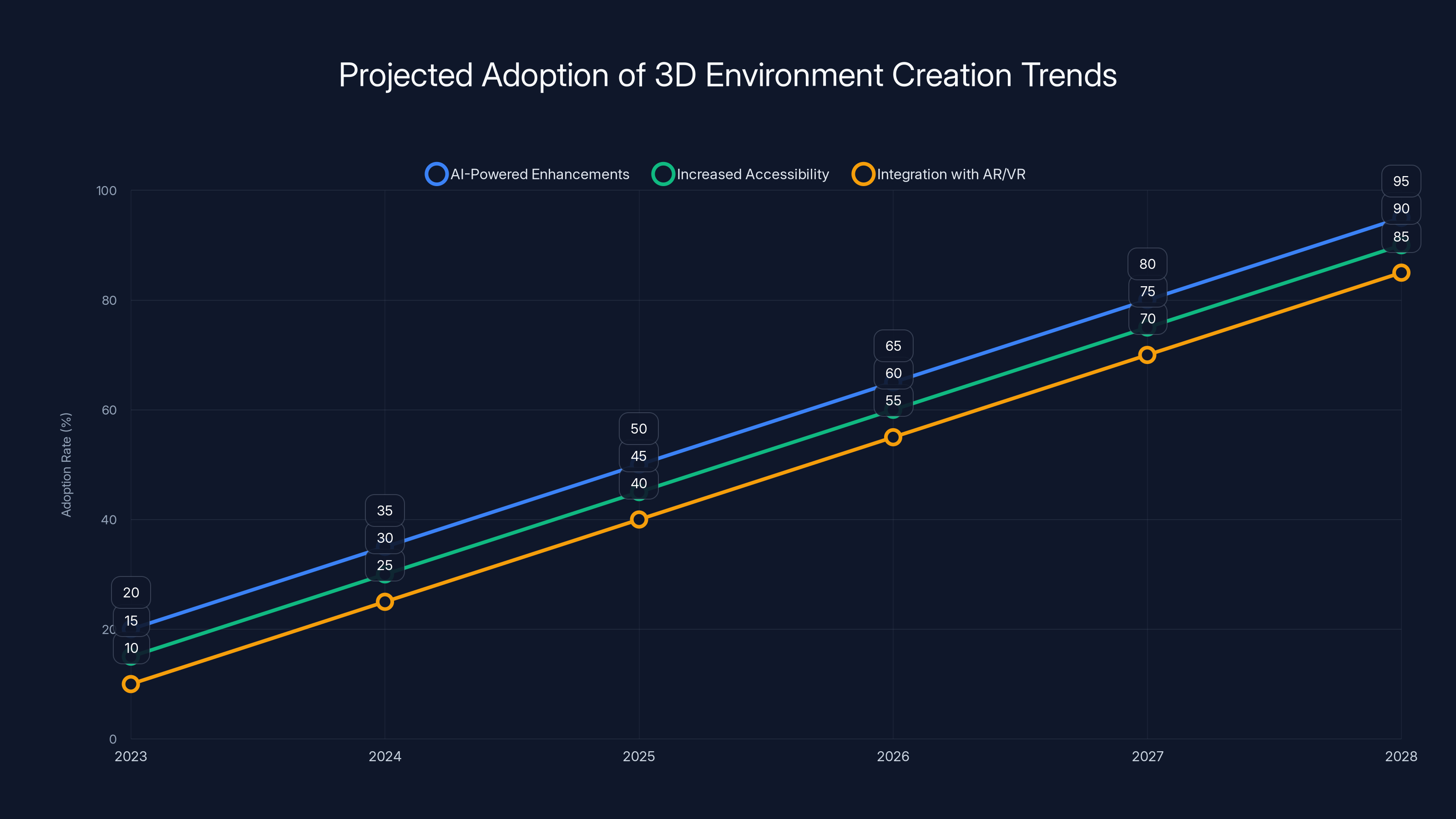Click the data label 80 at 2027
Image resolution: width=1456 pixels, height=819 pixels.
(1148, 264)
